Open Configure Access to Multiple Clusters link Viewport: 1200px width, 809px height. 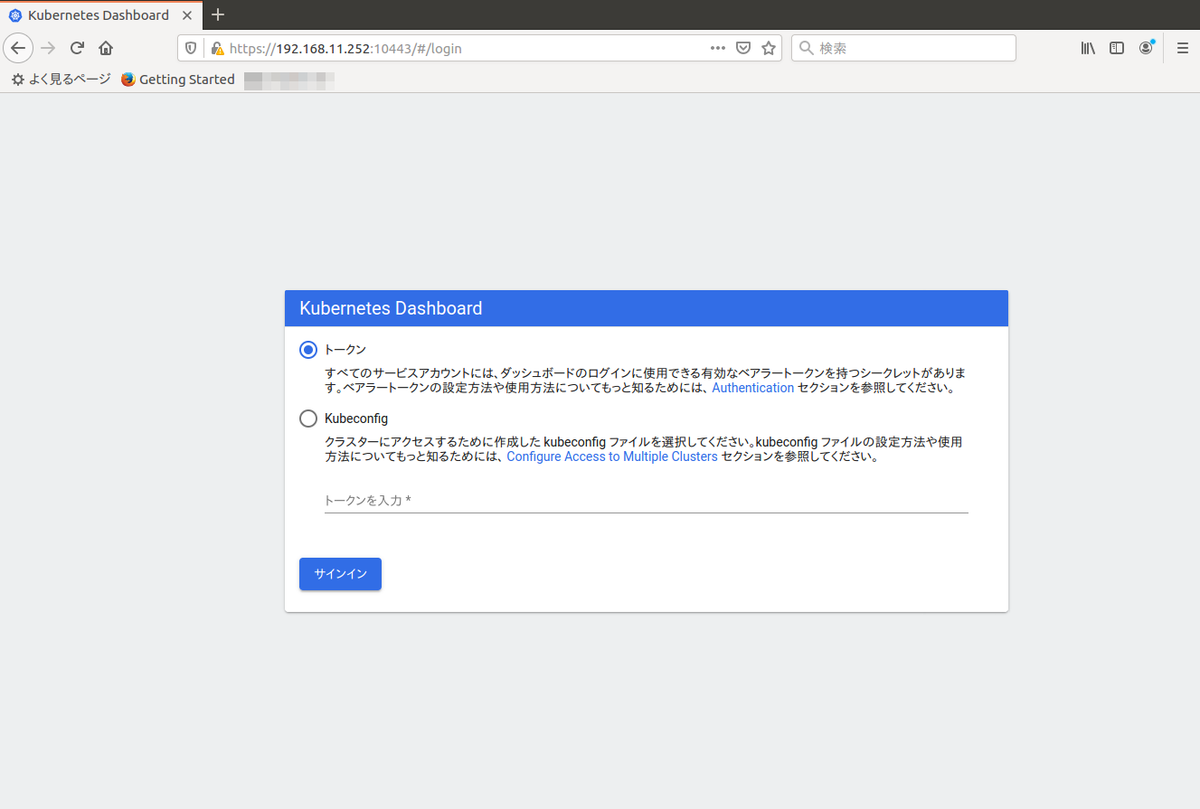click(x=612, y=456)
